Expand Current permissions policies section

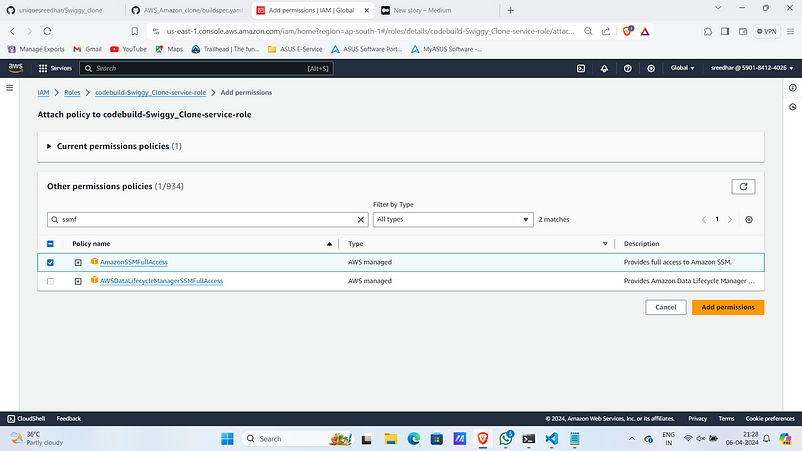(49, 146)
